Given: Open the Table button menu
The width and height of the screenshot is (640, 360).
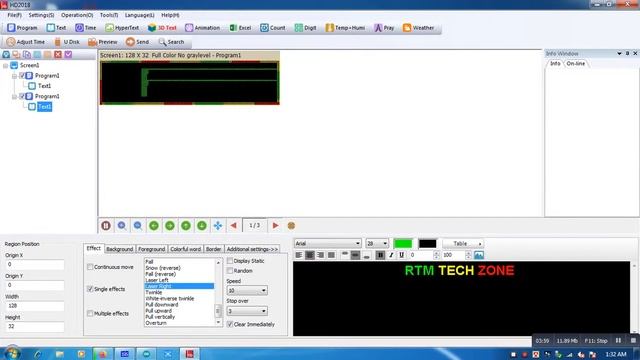Looking at the screenshot, I should tap(463, 244).
